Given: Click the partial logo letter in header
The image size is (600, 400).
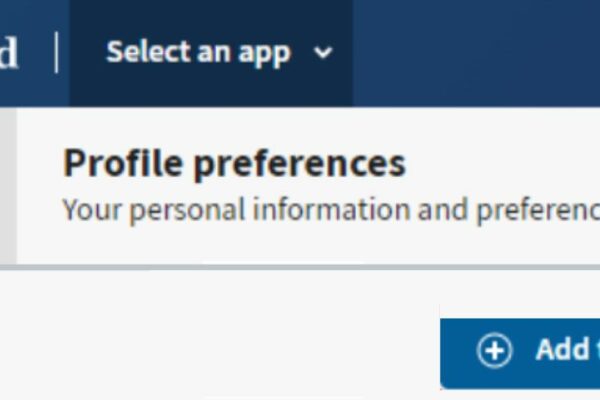Looking at the screenshot, I should point(8,53).
